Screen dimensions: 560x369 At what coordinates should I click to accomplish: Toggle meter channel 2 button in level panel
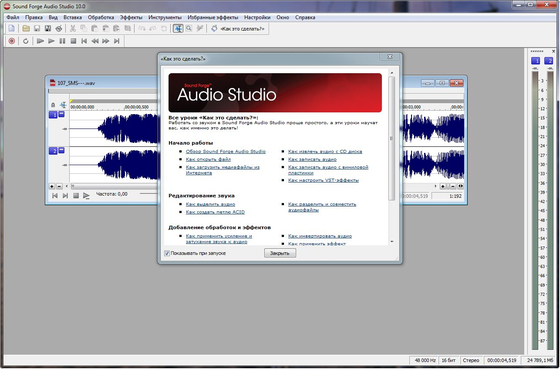click(549, 61)
